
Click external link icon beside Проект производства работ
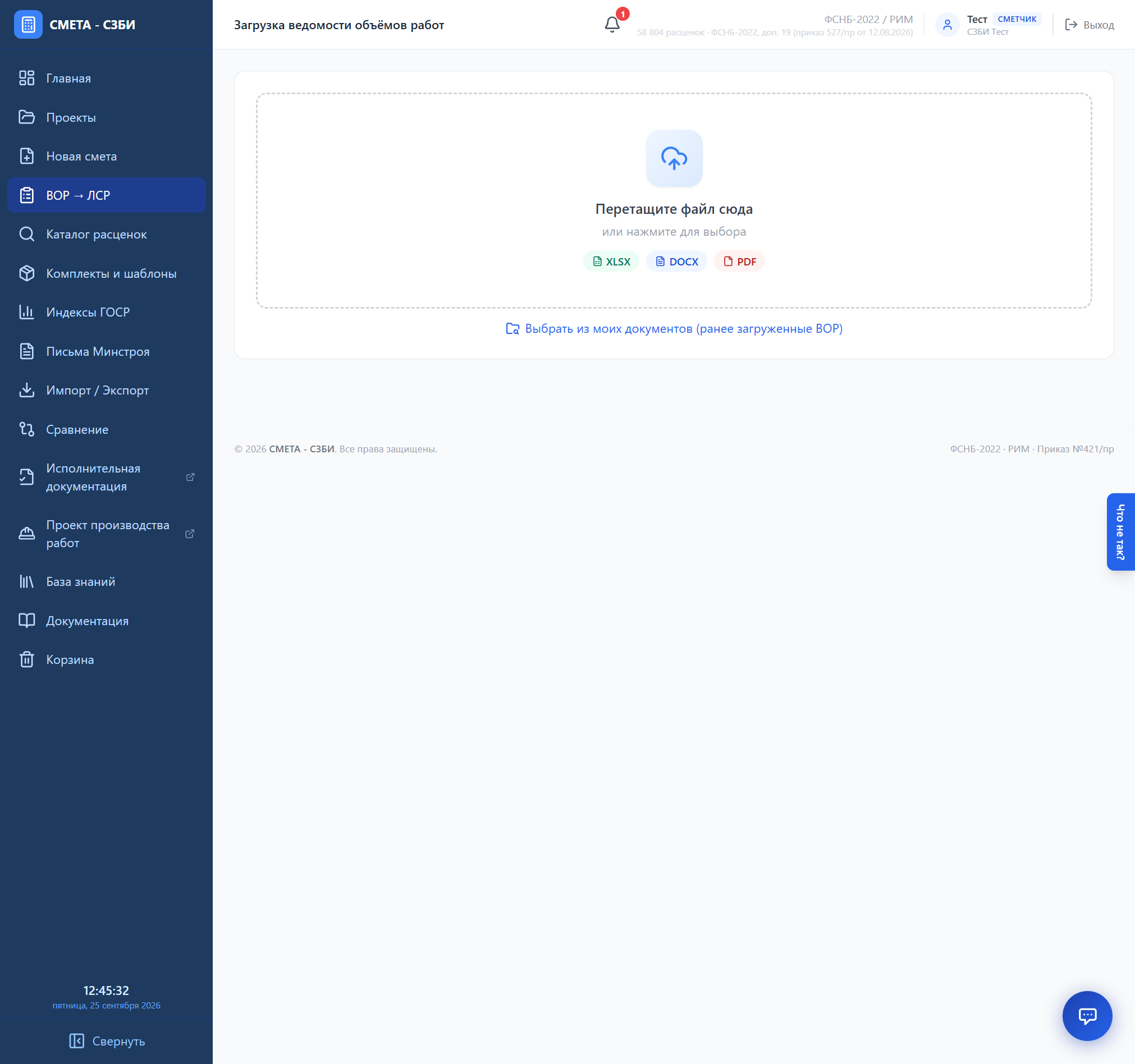pyautogui.click(x=190, y=534)
